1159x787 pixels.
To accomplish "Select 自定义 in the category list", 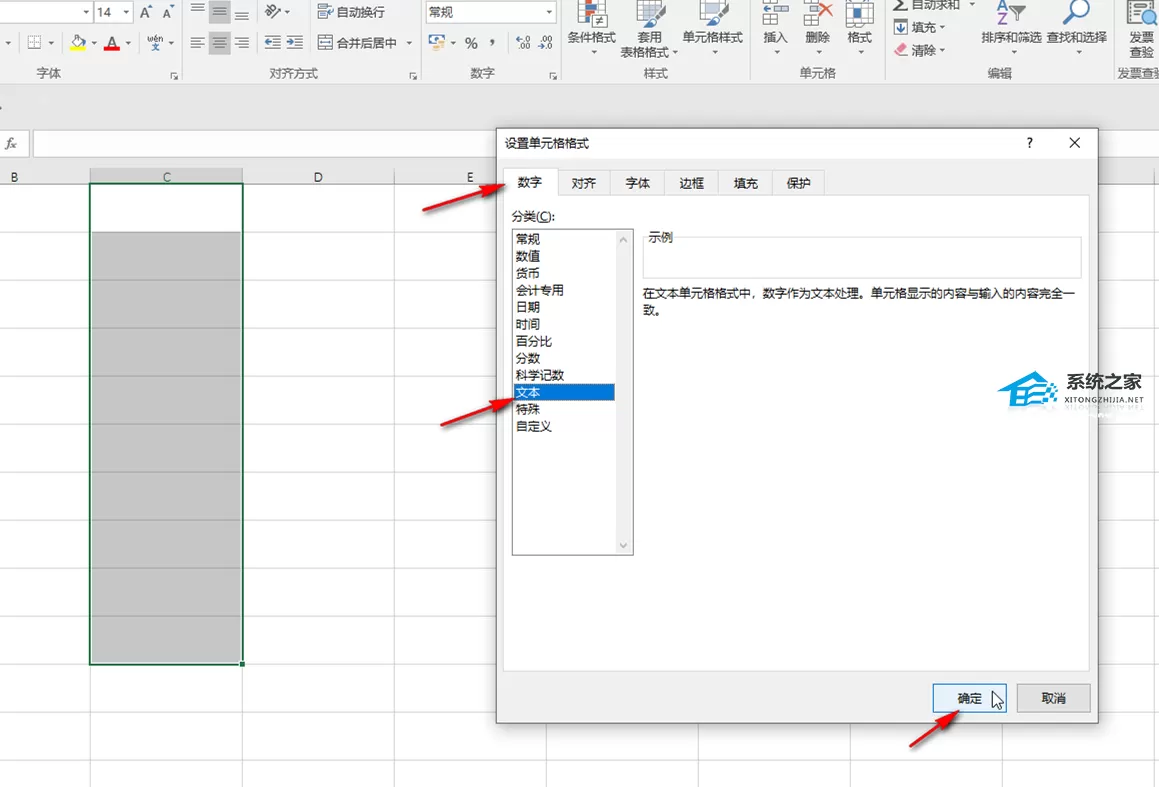I will tap(565, 426).
